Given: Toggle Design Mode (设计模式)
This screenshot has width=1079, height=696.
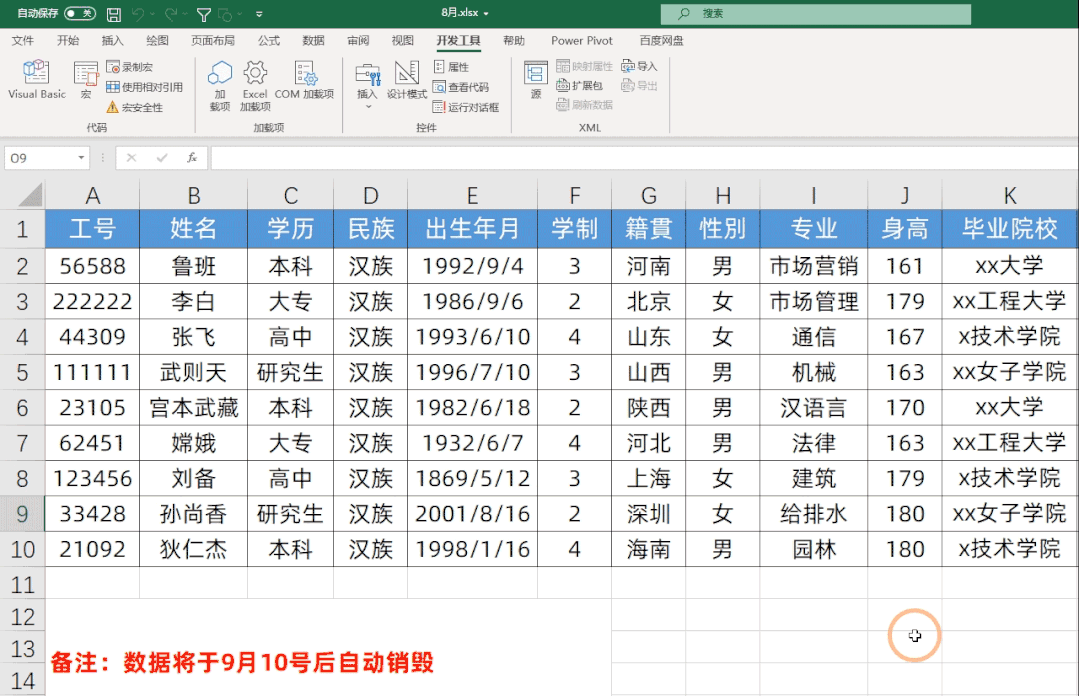Looking at the screenshot, I should [407, 80].
